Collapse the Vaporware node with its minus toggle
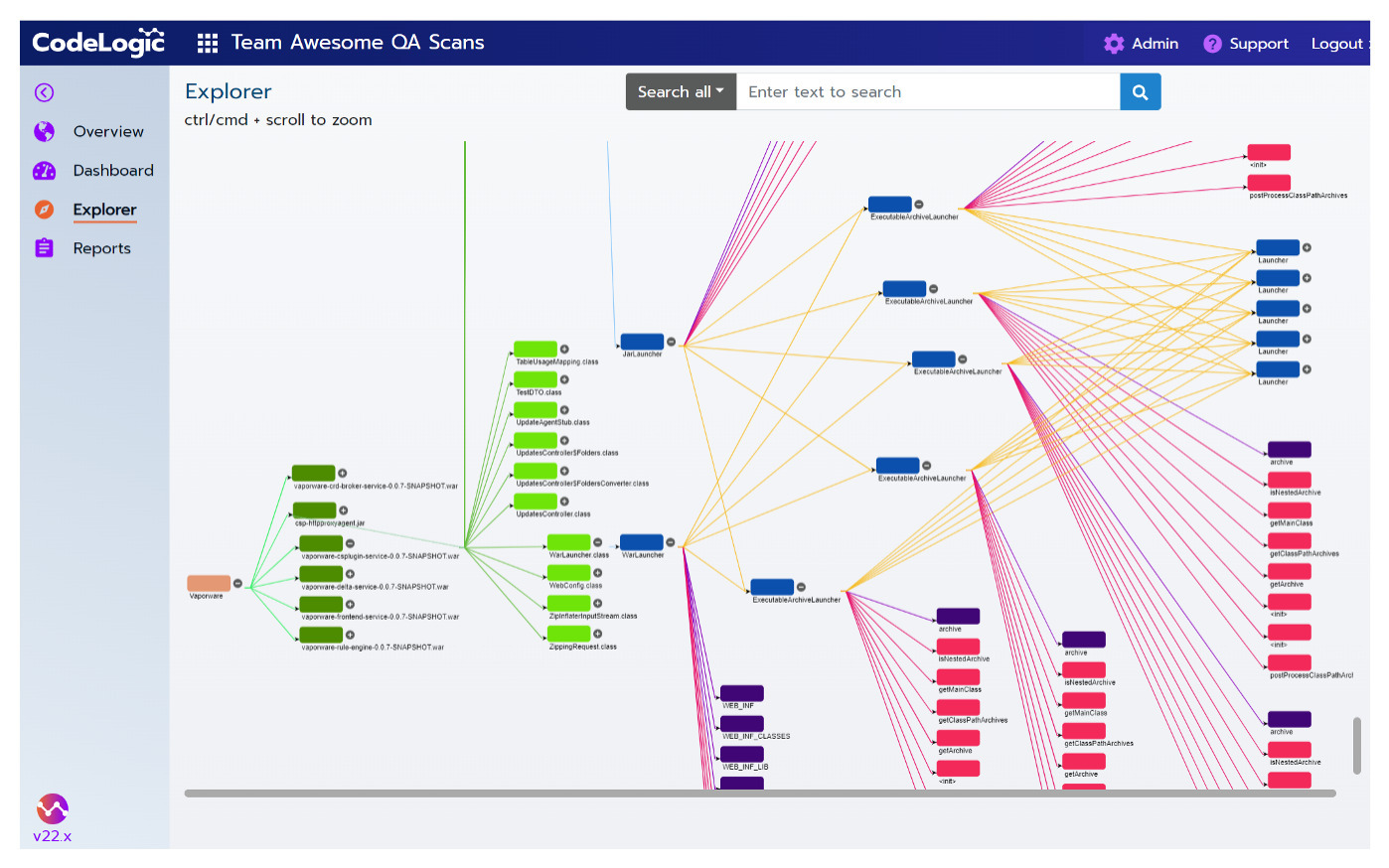1389x868 pixels. 237,583
